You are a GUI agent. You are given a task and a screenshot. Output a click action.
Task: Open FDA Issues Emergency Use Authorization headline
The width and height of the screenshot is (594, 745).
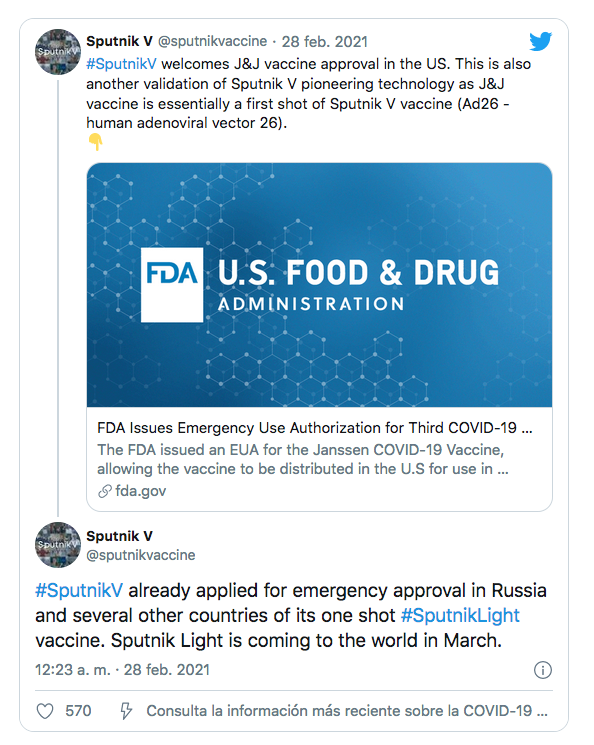tap(315, 428)
